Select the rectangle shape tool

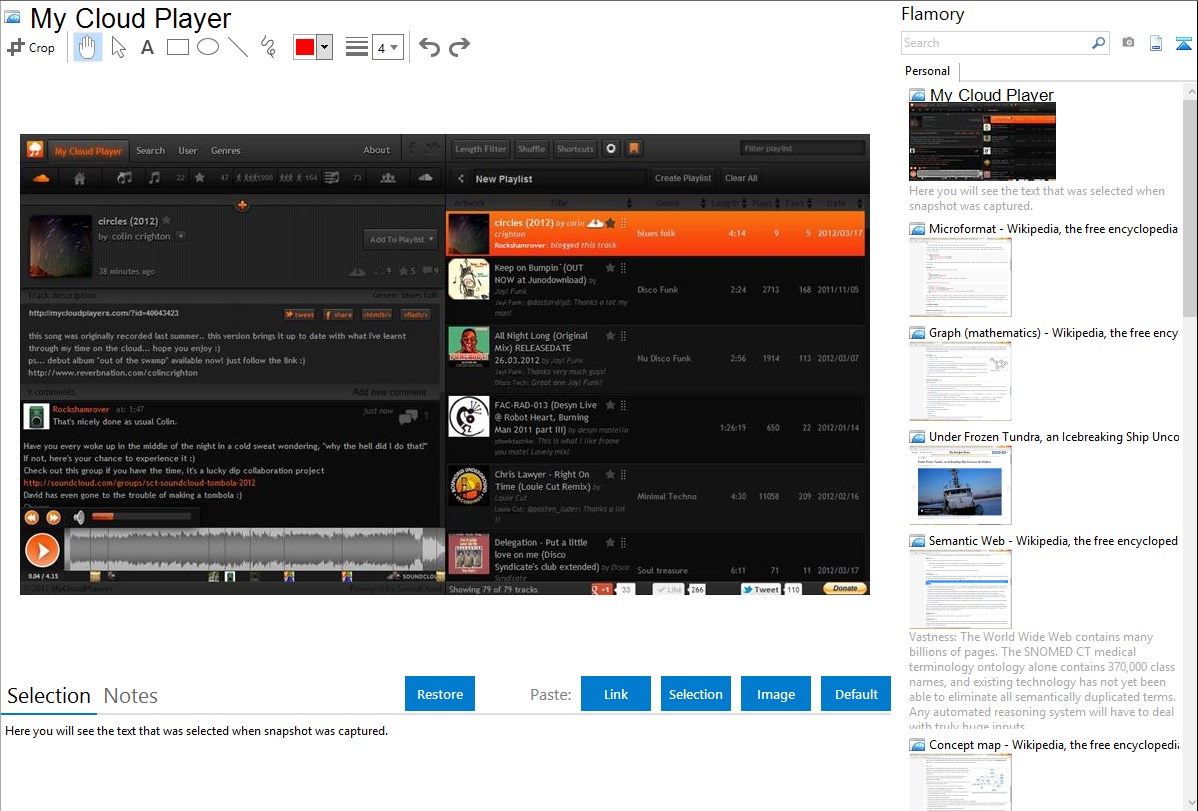[x=177, y=47]
